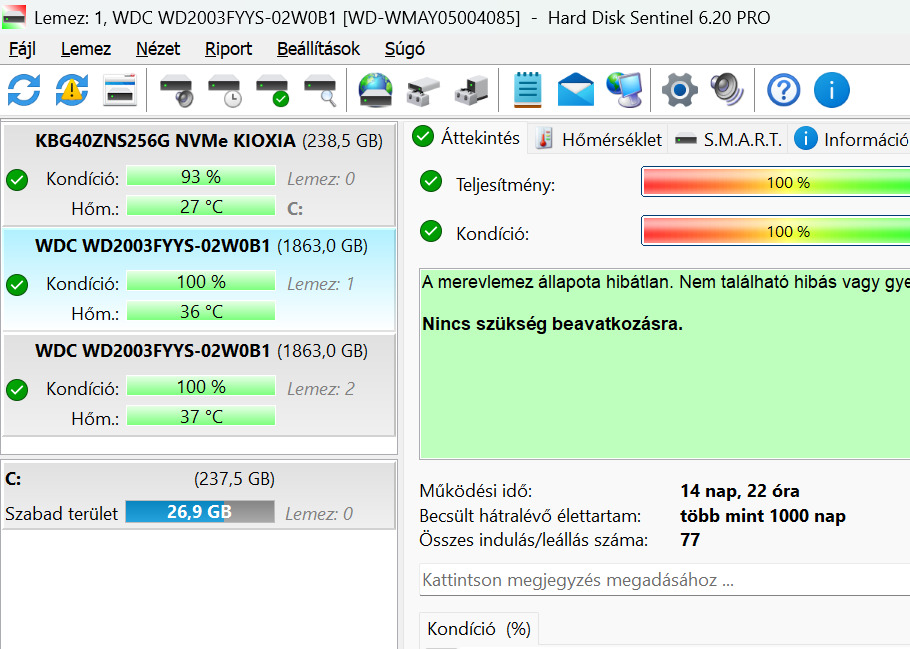Image resolution: width=910 pixels, height=649 pixels.
Task: Click the 'Működési idő:' label
Action: coord(476,491)
